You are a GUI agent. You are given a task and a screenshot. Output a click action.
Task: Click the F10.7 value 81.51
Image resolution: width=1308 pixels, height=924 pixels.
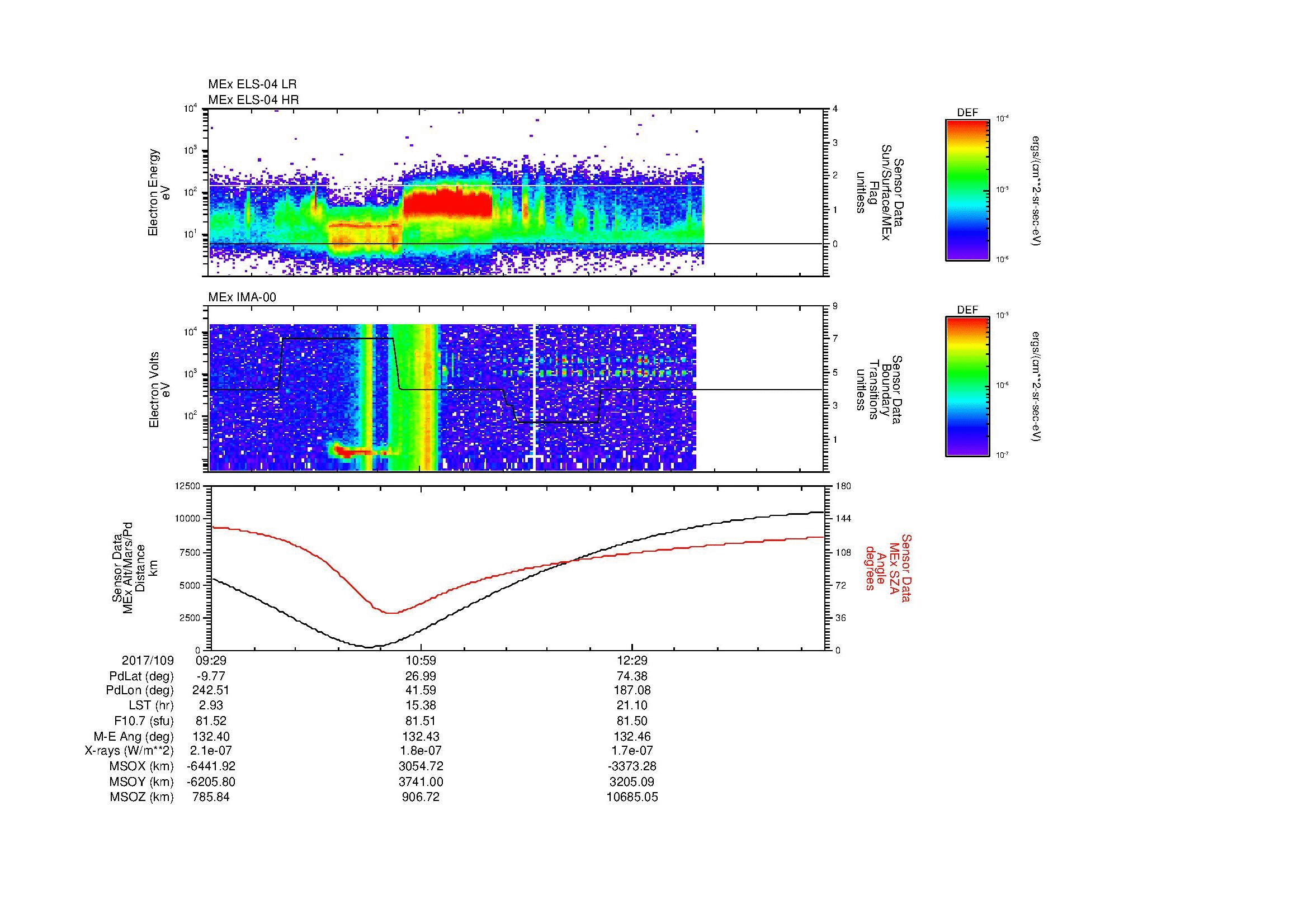point(421,721)
